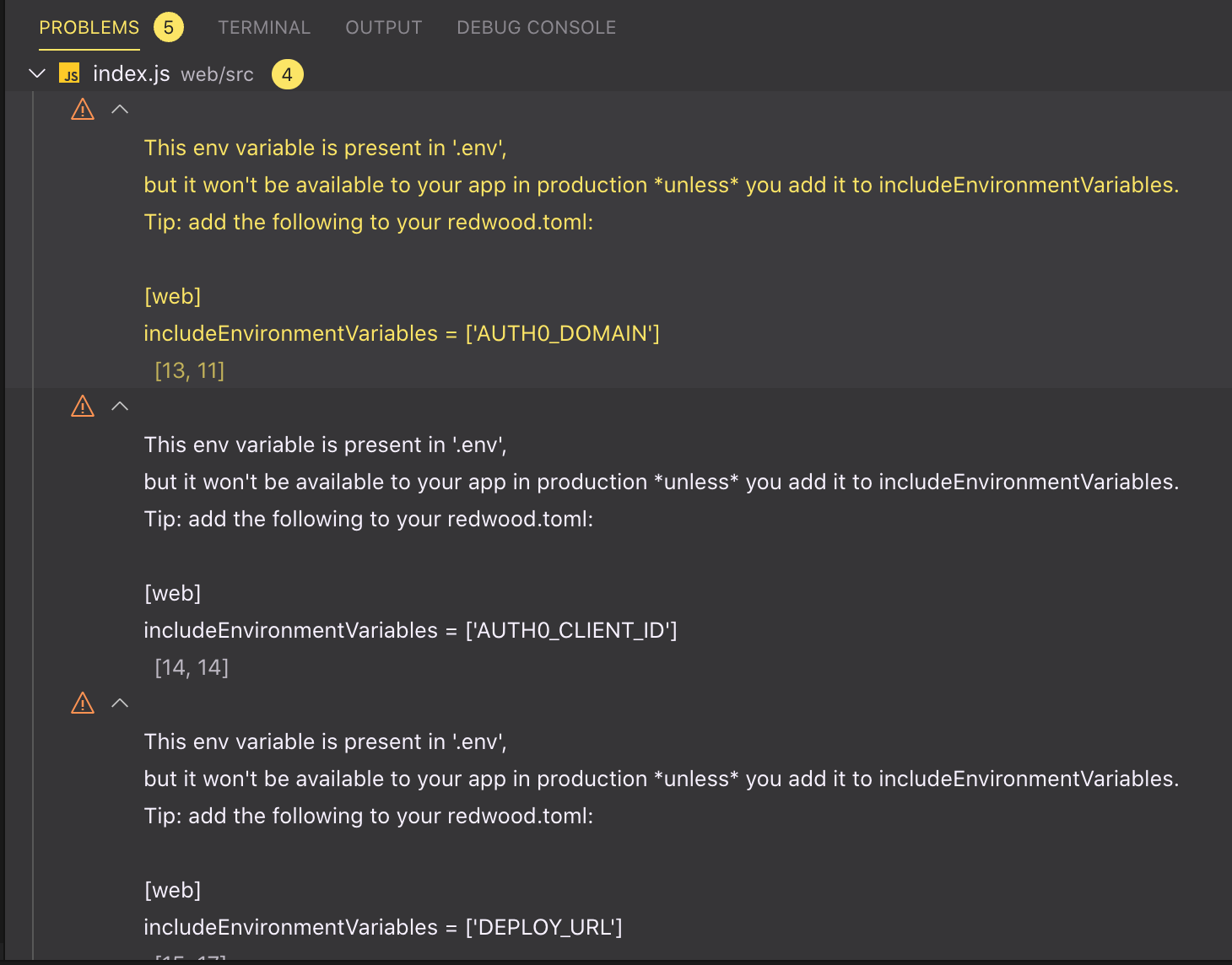Collapse the AUTH0_CLIENT_ID warning message
The image size is (1232, 965).
[x=120, y=407]
